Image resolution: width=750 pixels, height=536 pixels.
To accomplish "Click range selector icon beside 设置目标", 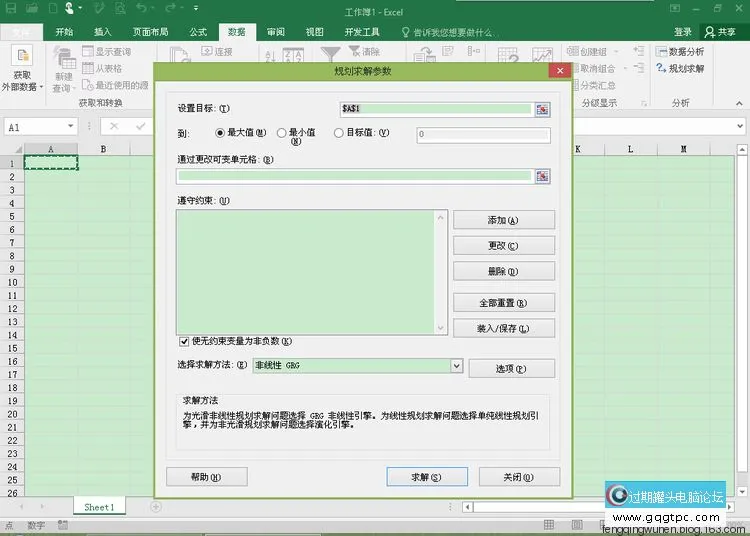I will coord(542,109).
